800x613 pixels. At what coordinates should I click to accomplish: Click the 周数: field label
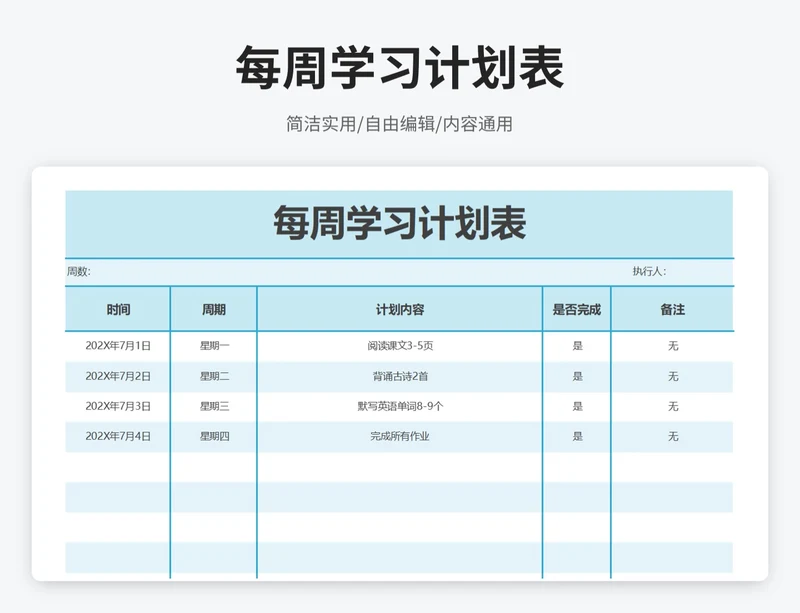(x=79, y=272)
